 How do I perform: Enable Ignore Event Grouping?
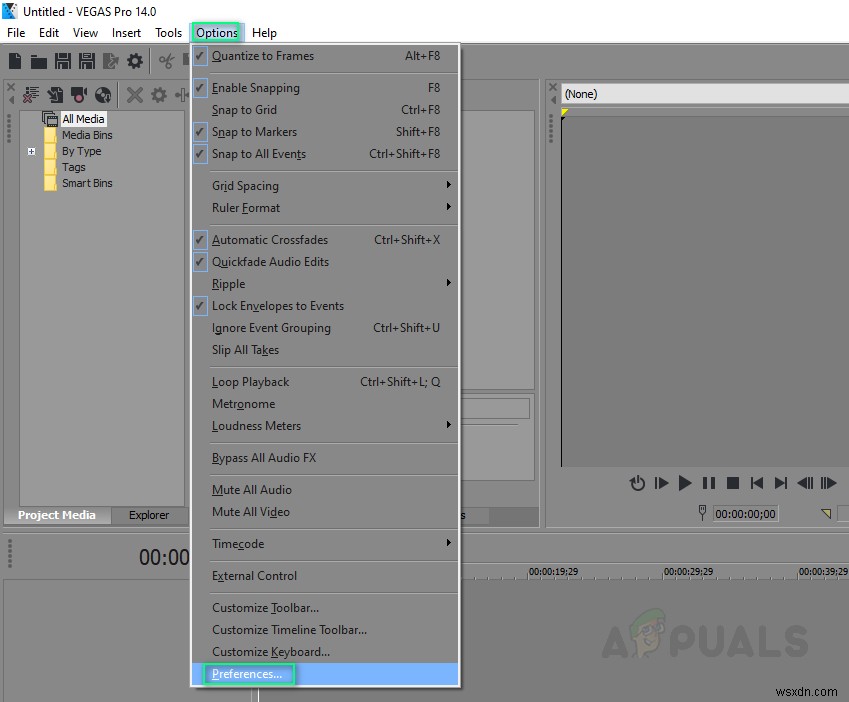[325, 328]
